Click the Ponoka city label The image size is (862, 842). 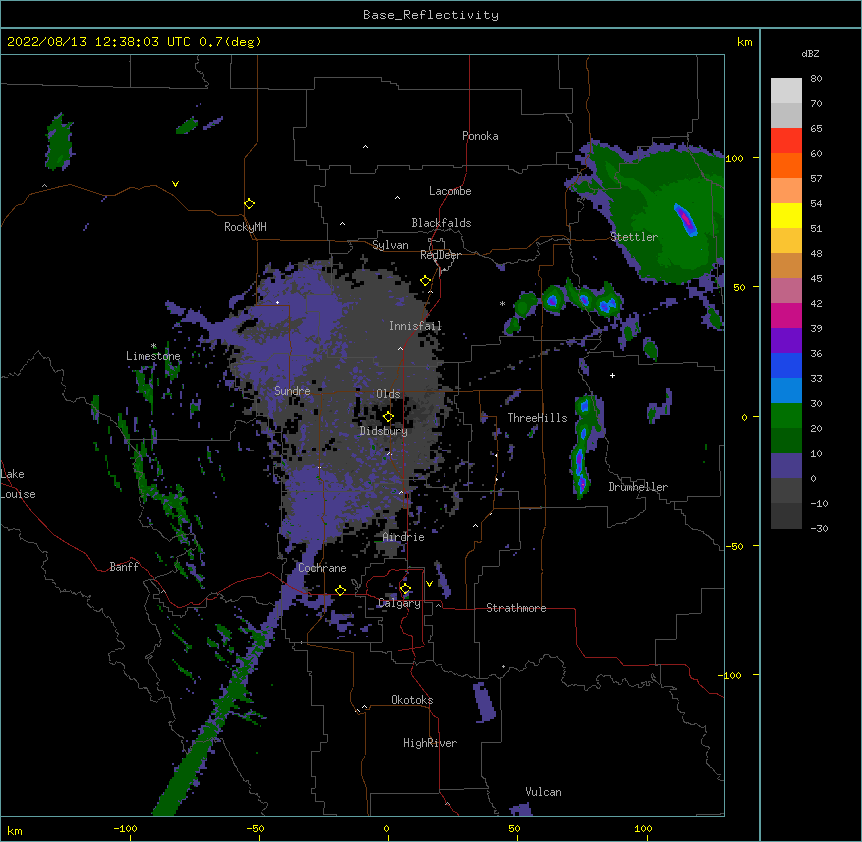click(480, 136)
